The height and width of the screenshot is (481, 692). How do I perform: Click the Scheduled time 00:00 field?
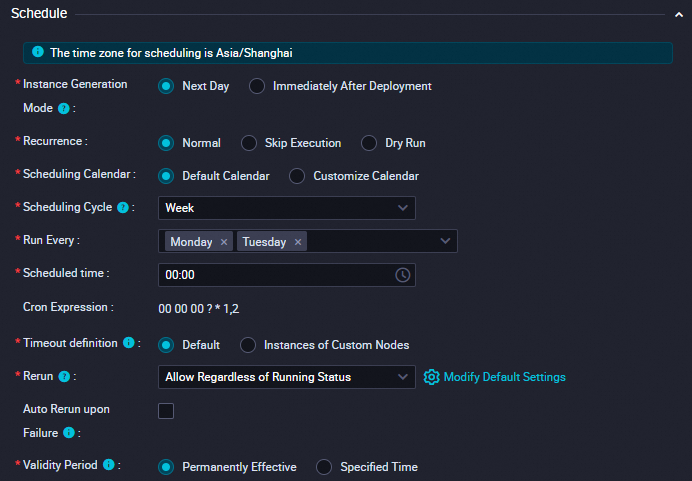(x=287, y=275)
